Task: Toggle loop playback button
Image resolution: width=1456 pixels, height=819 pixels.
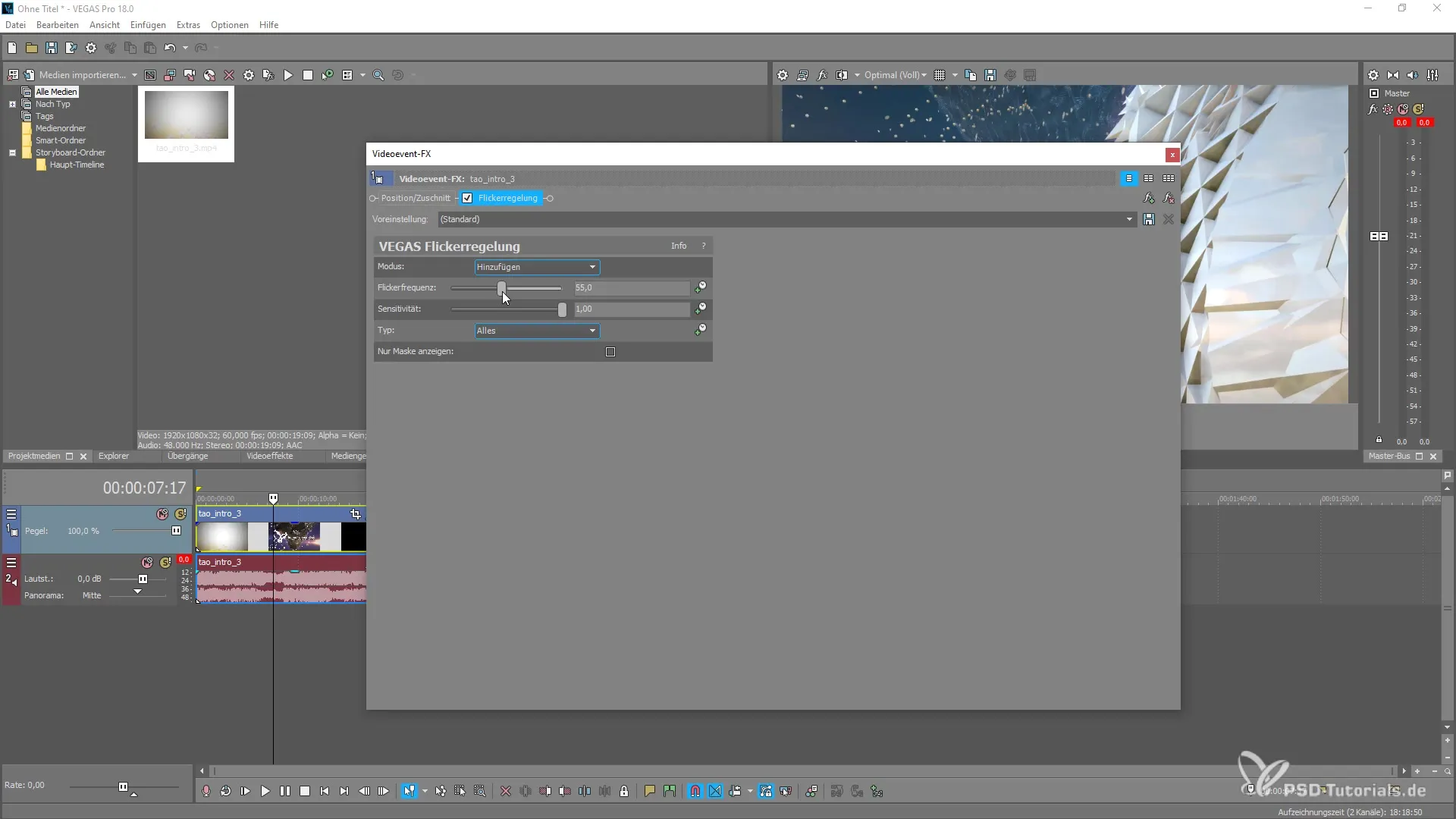Action: click(226, 791)
